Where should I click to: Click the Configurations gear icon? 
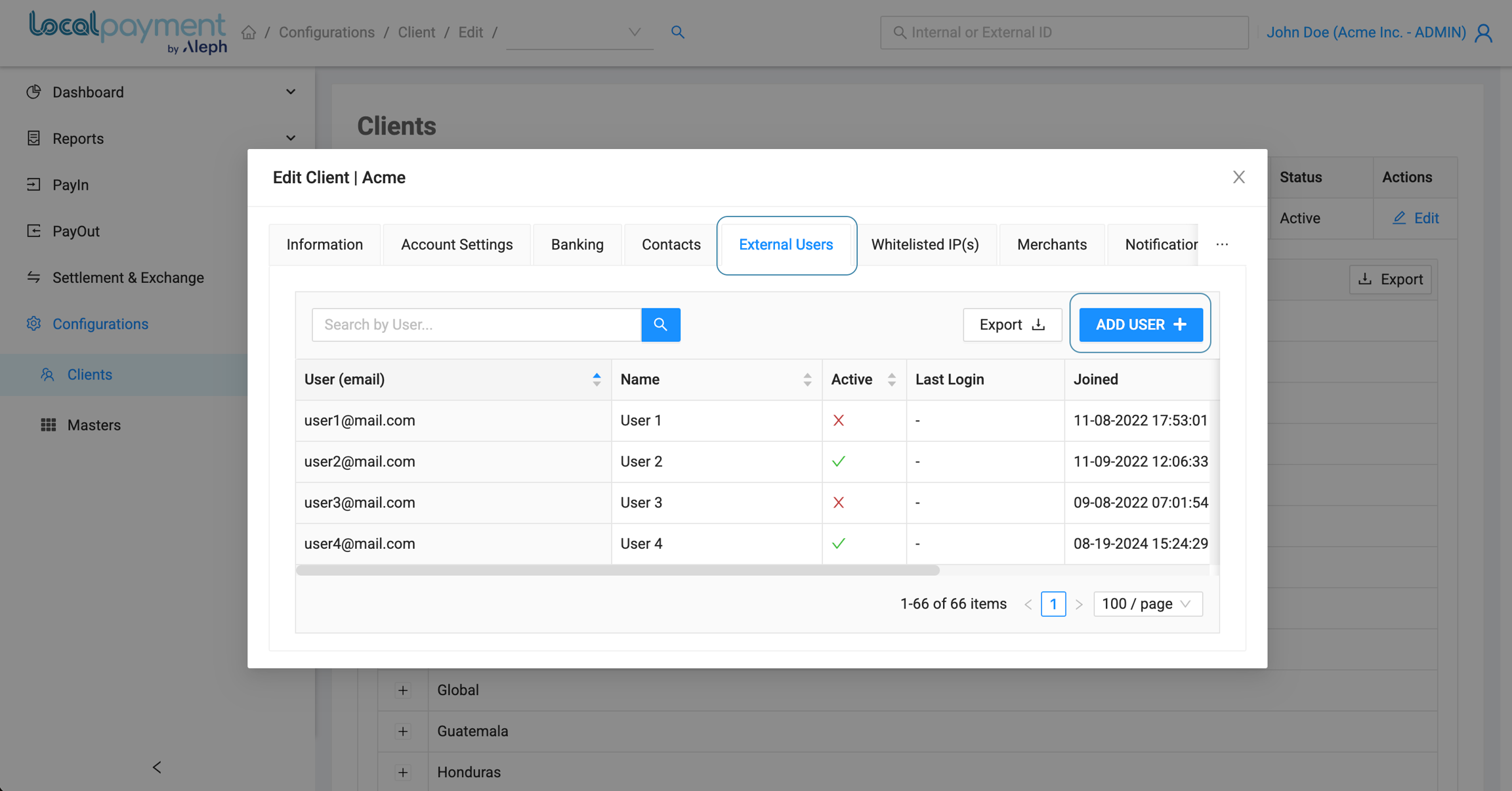(x=33, y=324)
